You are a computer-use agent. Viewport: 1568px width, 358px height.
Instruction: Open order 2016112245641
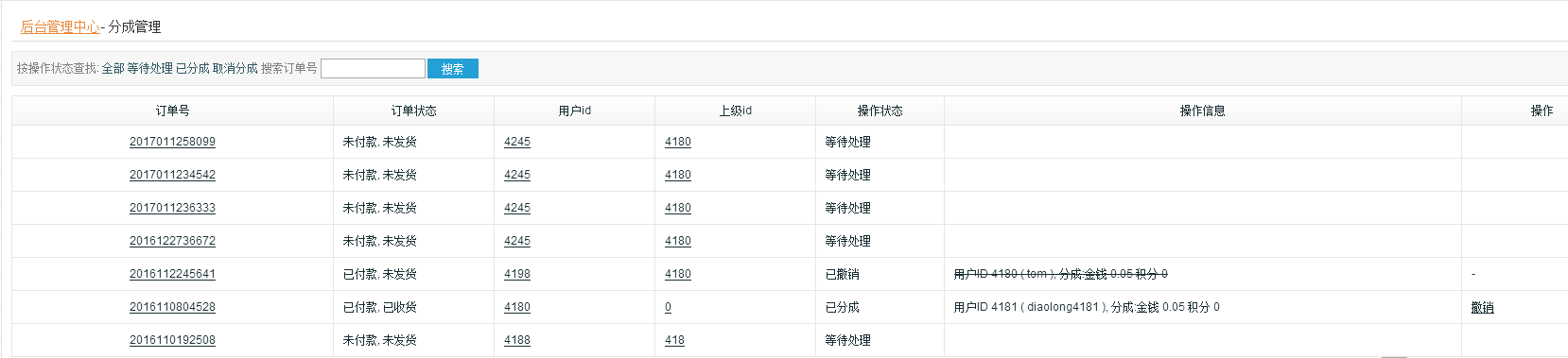[172, 274]
